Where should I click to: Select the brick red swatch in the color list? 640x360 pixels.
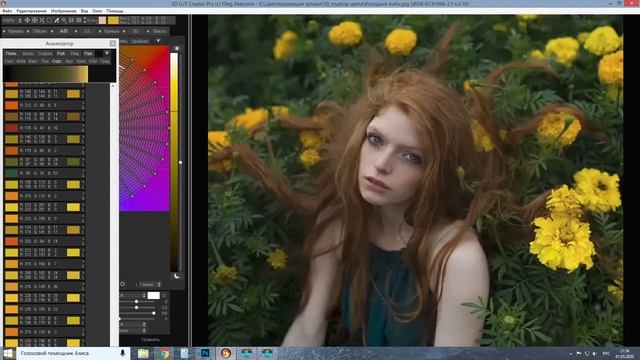[11, 128]
